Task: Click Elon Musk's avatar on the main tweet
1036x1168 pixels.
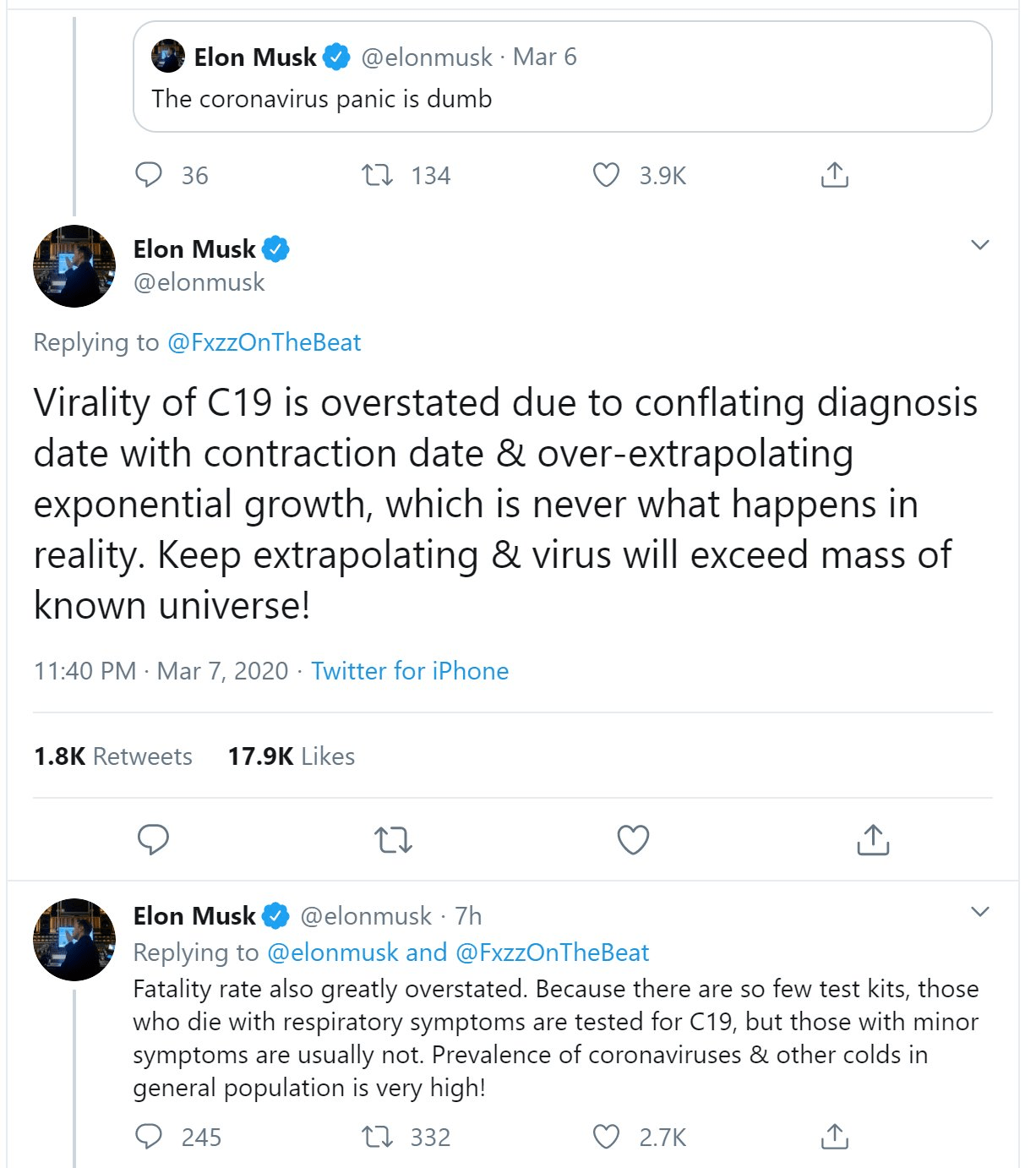Action: [74, 265]
